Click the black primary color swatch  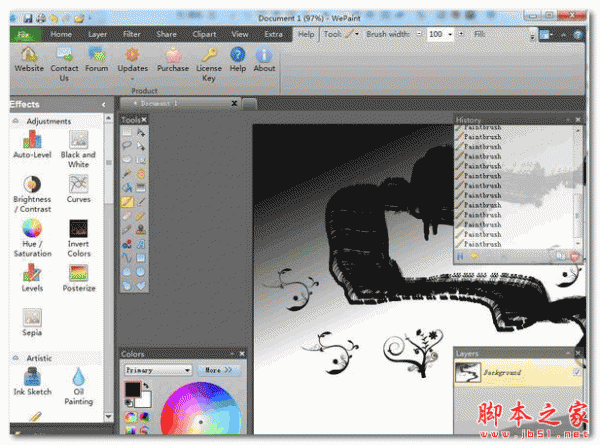pyautogui.click(x=132, y=390)
